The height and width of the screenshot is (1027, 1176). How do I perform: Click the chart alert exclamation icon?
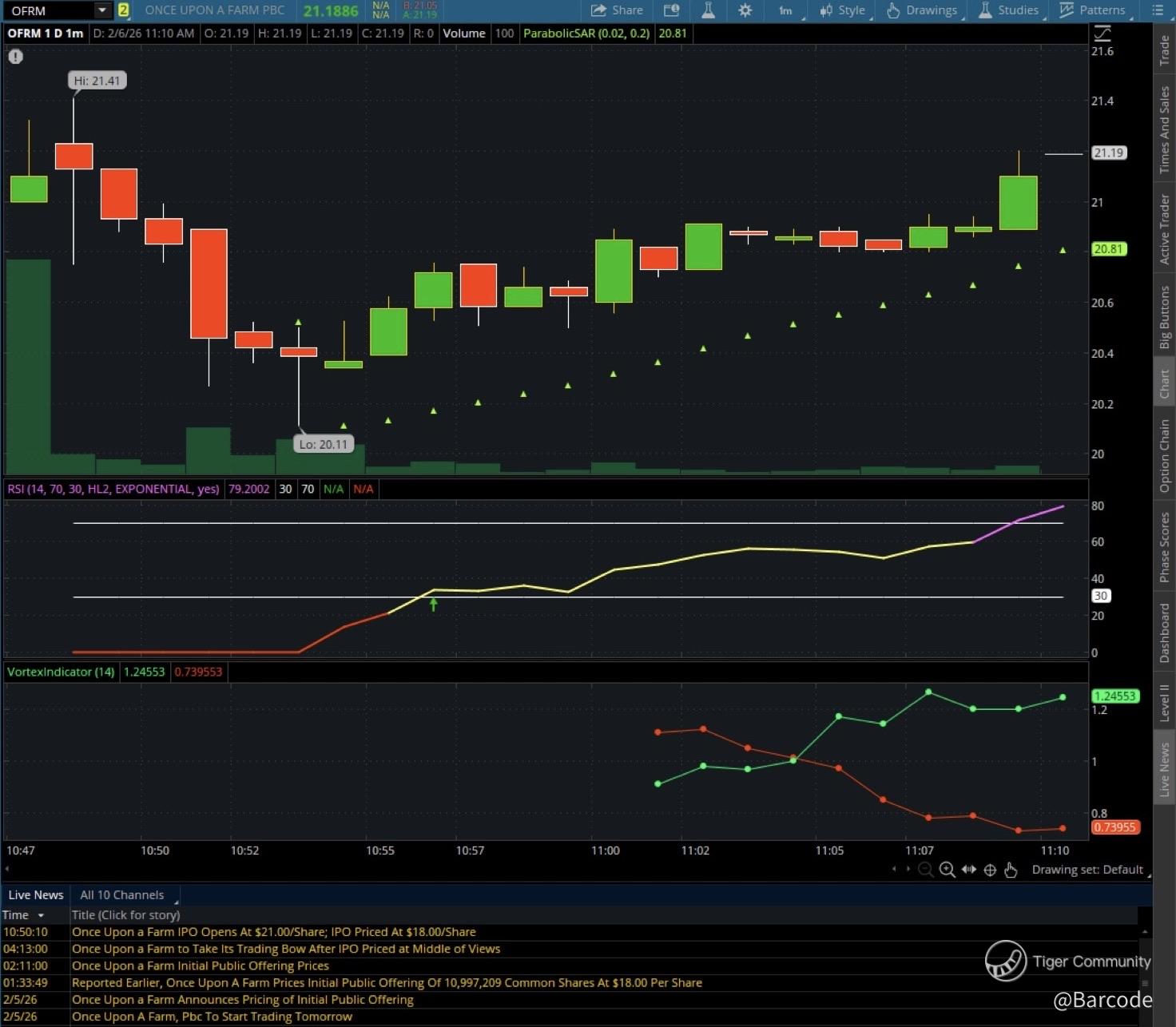(16, 57)
